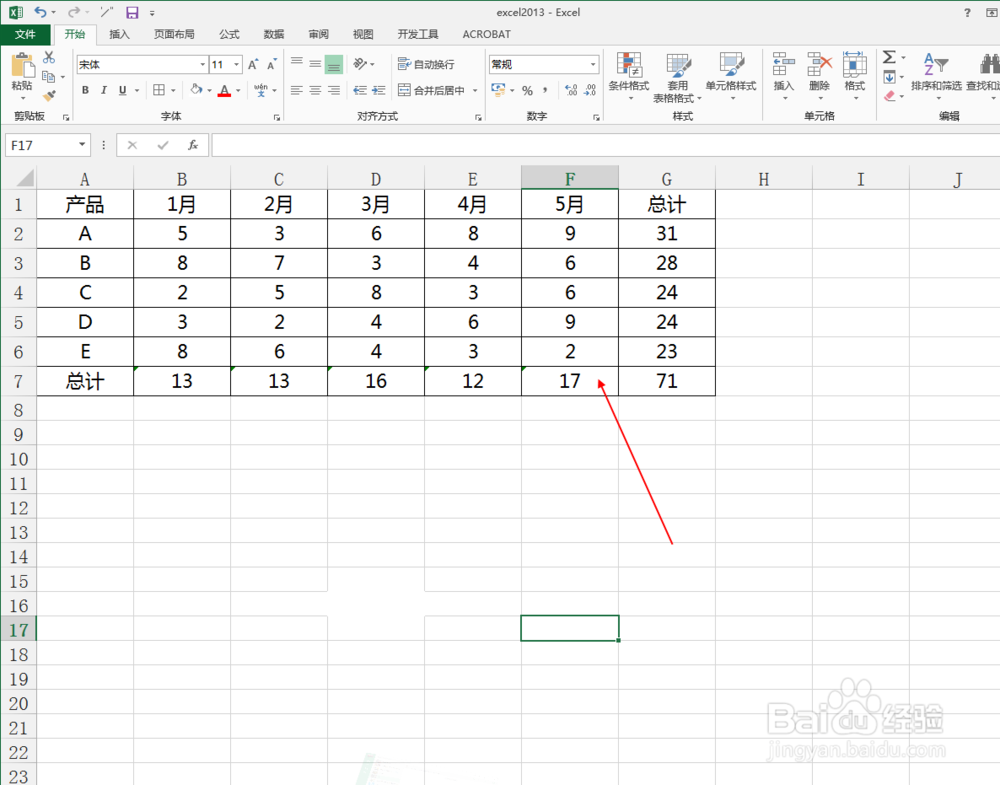Select the Percent Style (%) icon
This screenshot has height=785, width=1000.
527,90
